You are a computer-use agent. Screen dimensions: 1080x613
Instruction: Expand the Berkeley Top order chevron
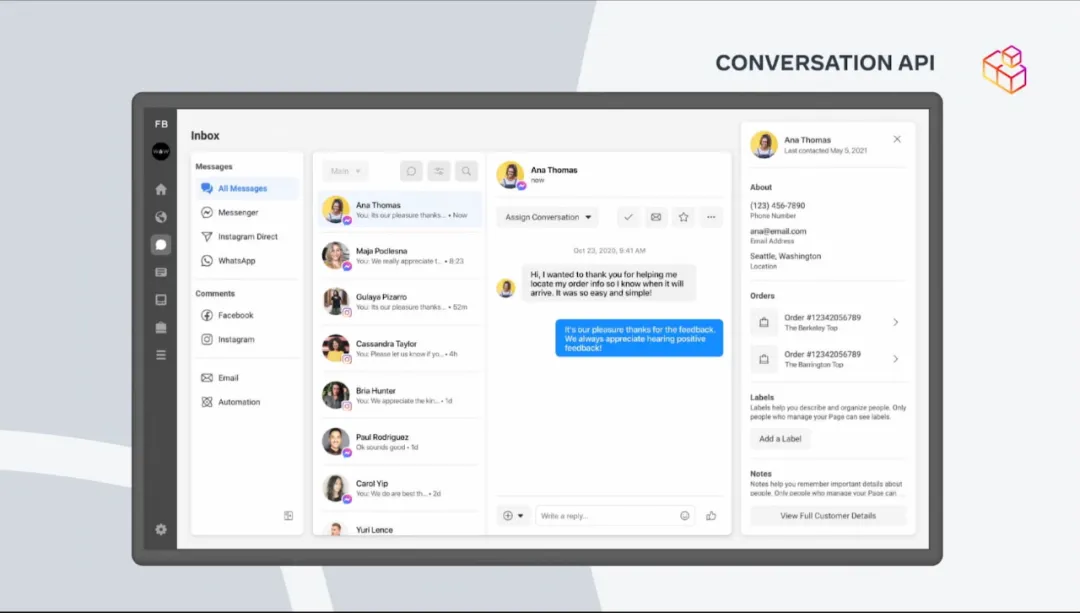click(895, 322)
